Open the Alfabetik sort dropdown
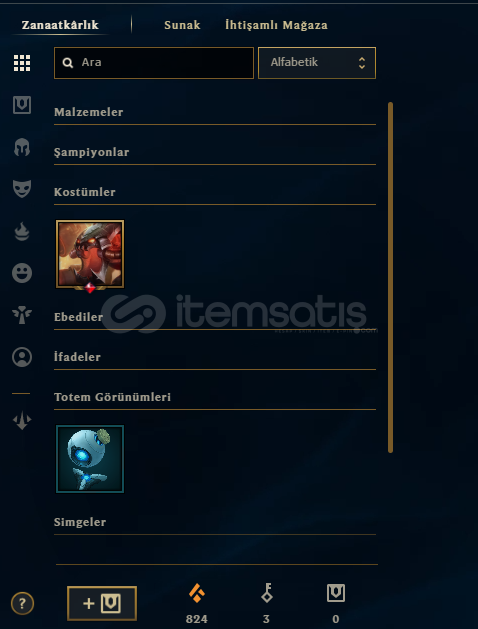Screen dimensions: 478x629 click(317, 63)
